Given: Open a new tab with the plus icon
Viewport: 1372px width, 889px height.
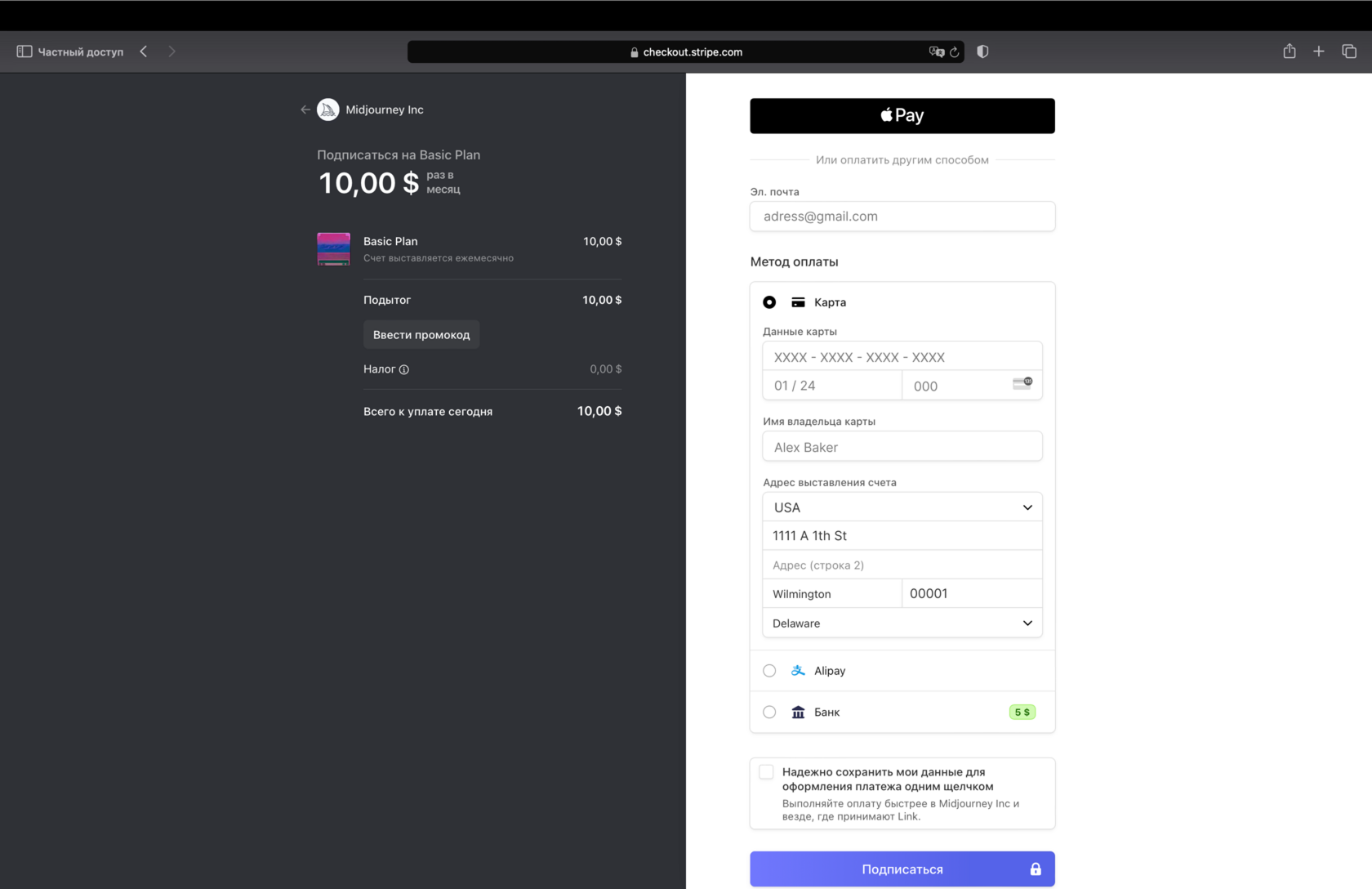Looking at the screenshot, I should pos(1319,51).
